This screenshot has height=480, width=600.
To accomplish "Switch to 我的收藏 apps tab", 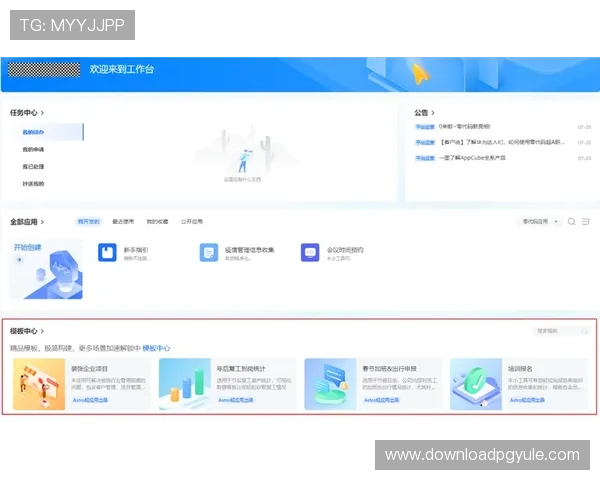I will point(158,222).
